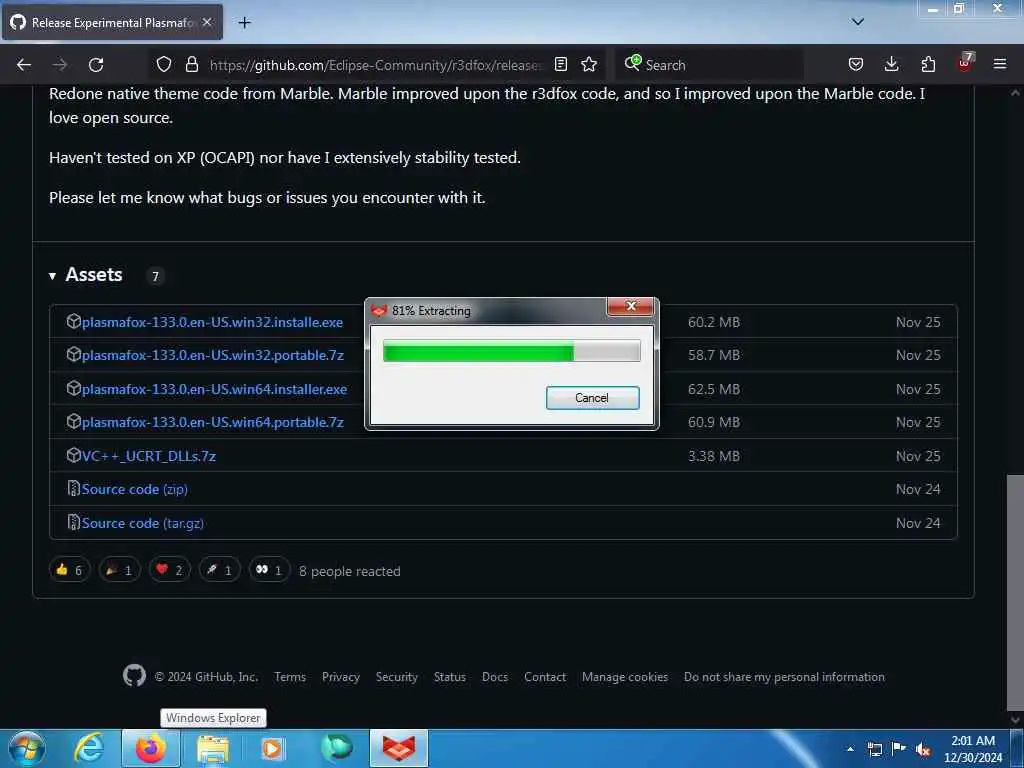Open uBlock Origin extension icon
Screen dimensions: 1024x768
point(965,63)
